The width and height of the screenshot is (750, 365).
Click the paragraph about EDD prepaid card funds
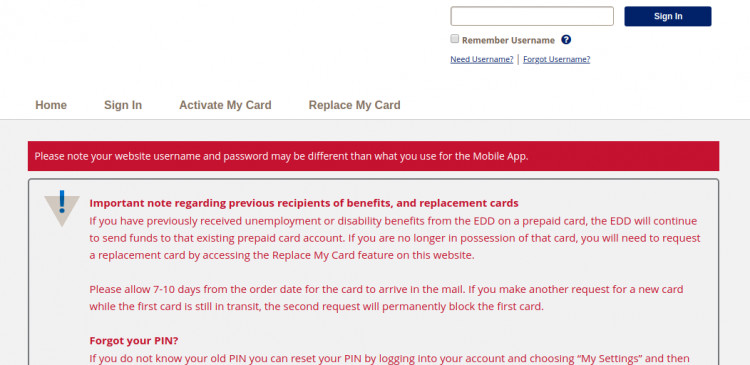(395, 238)
